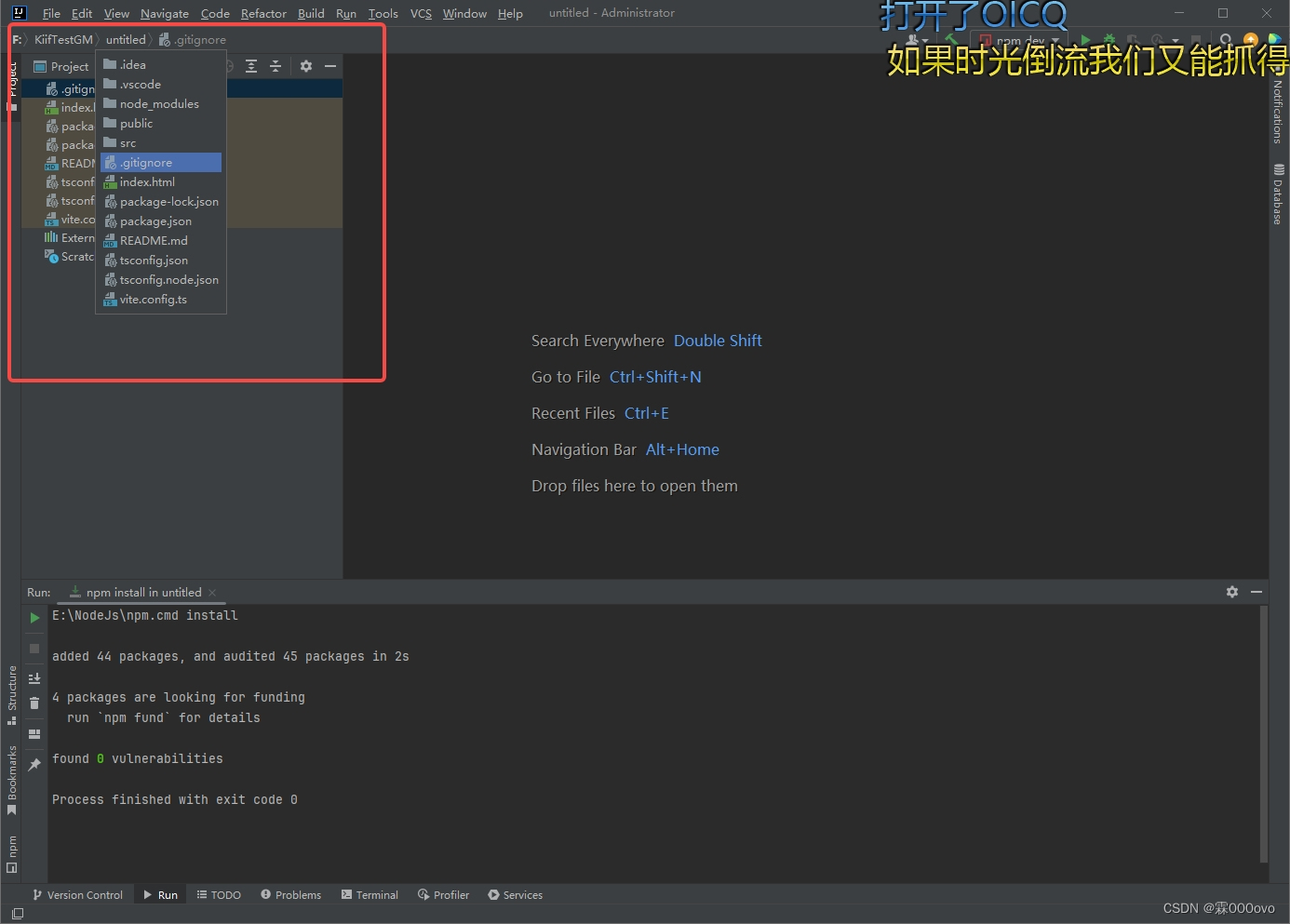
Task: Select .idea folder in breadcrumb popup
Action: click(161, 65)
